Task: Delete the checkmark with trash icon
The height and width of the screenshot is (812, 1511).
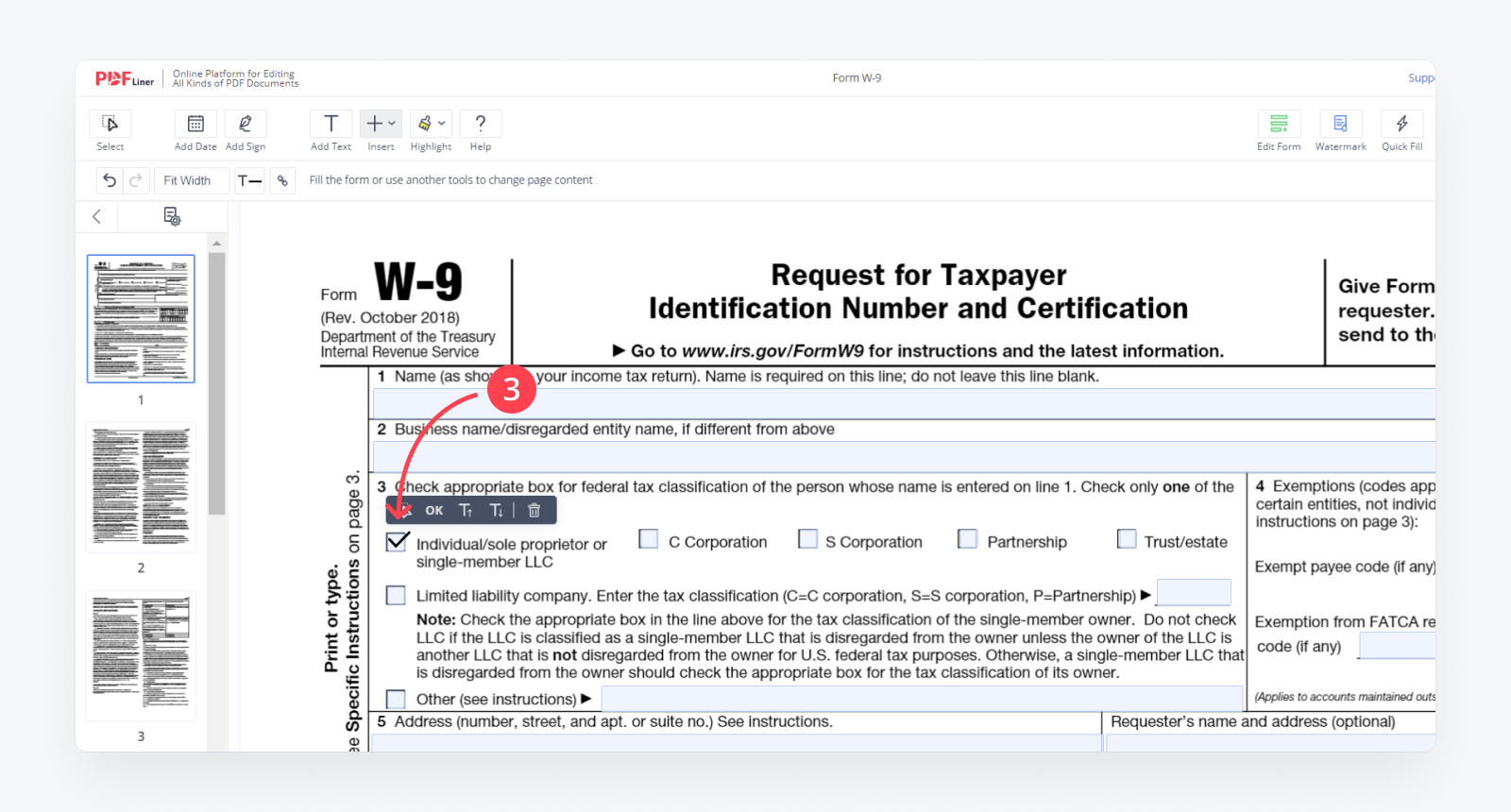Action: point(534,510)
